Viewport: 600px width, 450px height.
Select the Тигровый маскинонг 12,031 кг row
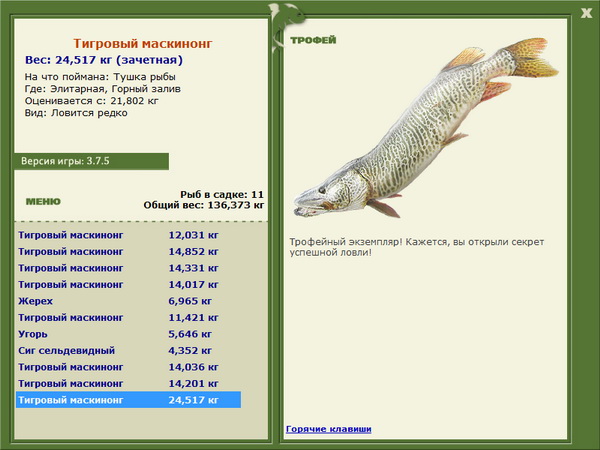[x=128, y=235]
